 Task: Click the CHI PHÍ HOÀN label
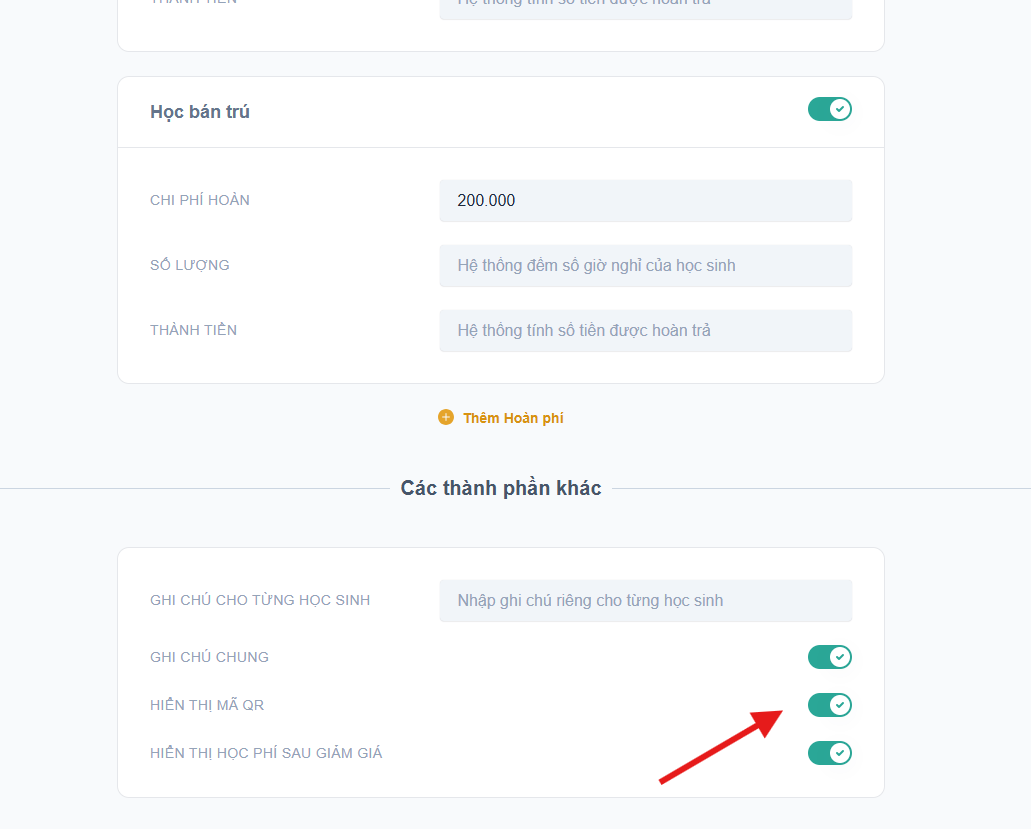[200, 200]
